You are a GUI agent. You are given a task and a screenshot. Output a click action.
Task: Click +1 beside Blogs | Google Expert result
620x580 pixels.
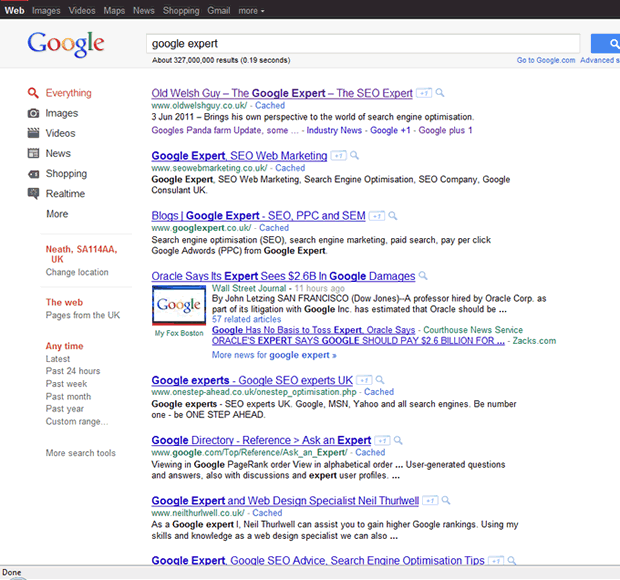click(x=377, y=216)
